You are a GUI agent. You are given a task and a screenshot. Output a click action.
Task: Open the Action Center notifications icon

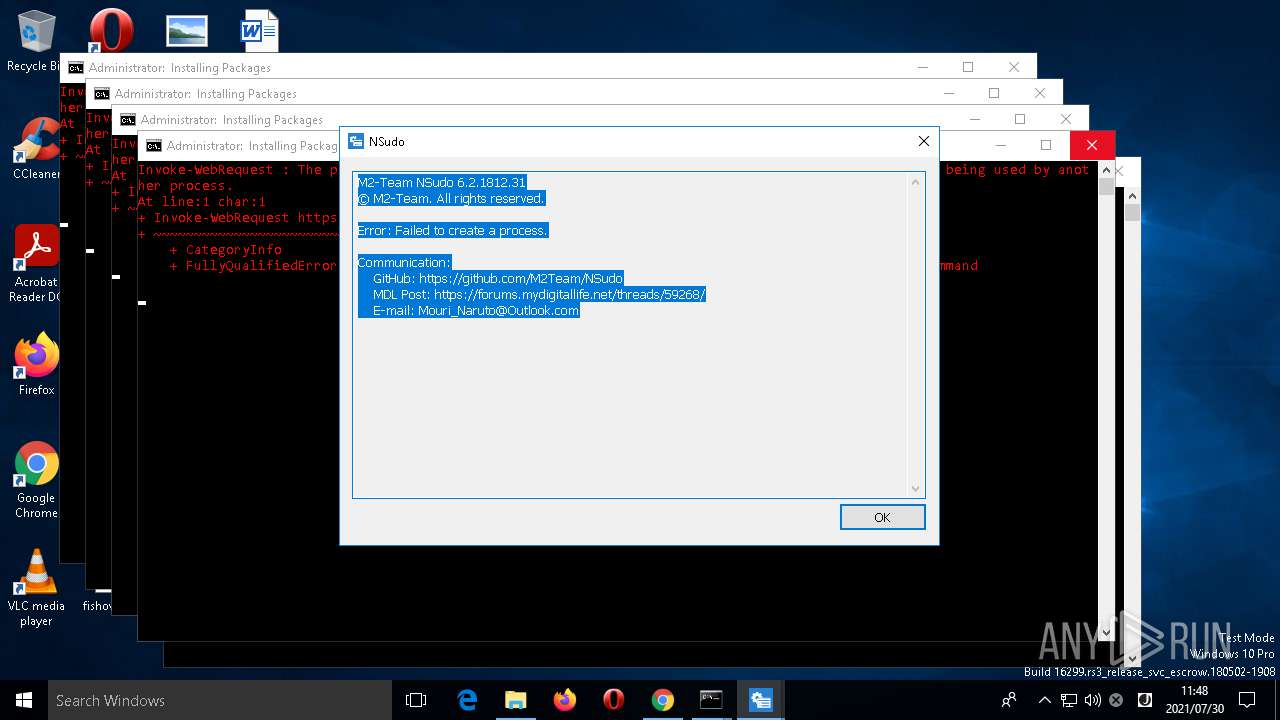1247,700
